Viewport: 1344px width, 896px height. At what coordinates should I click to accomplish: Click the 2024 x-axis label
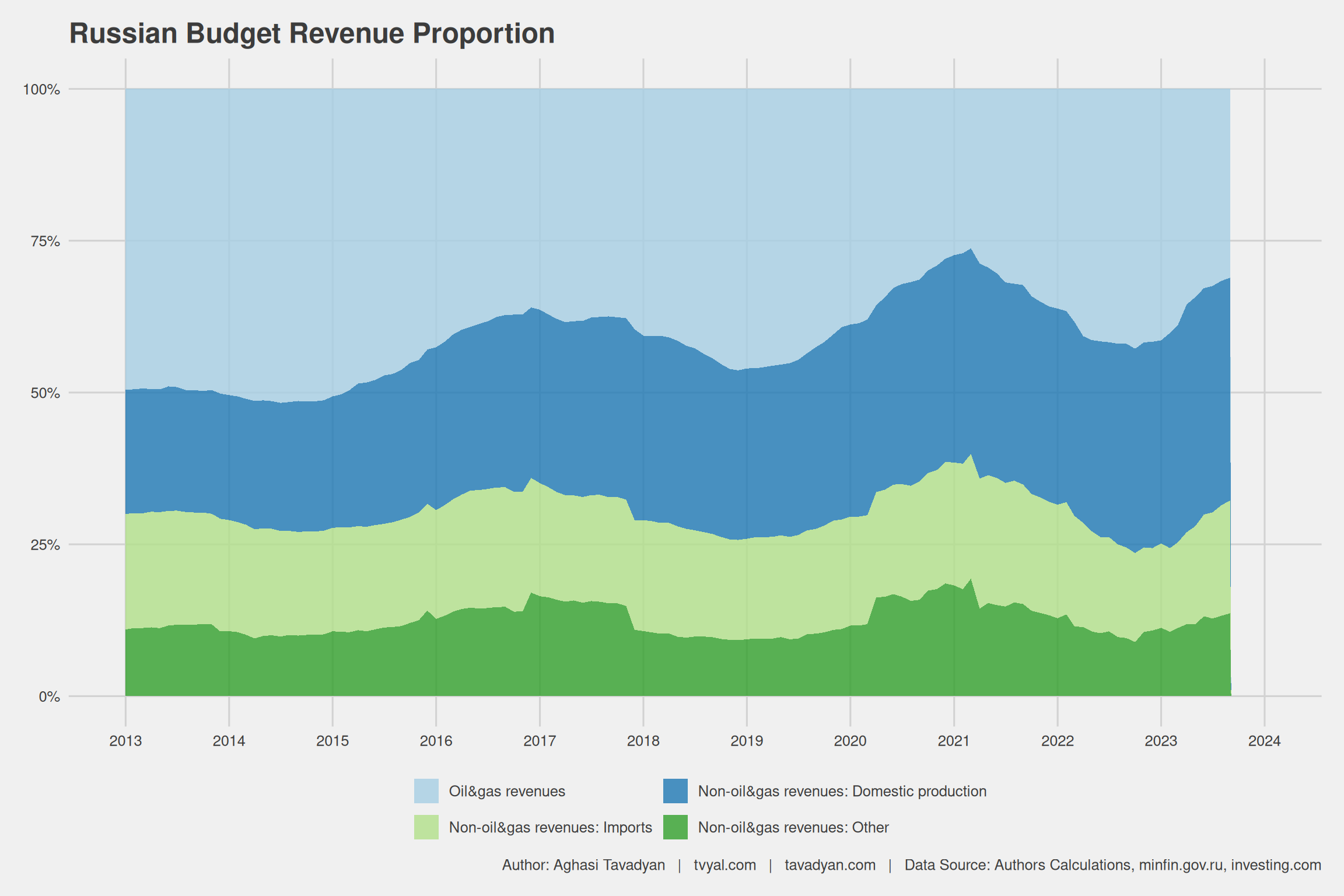click(x=1264, y=741)
